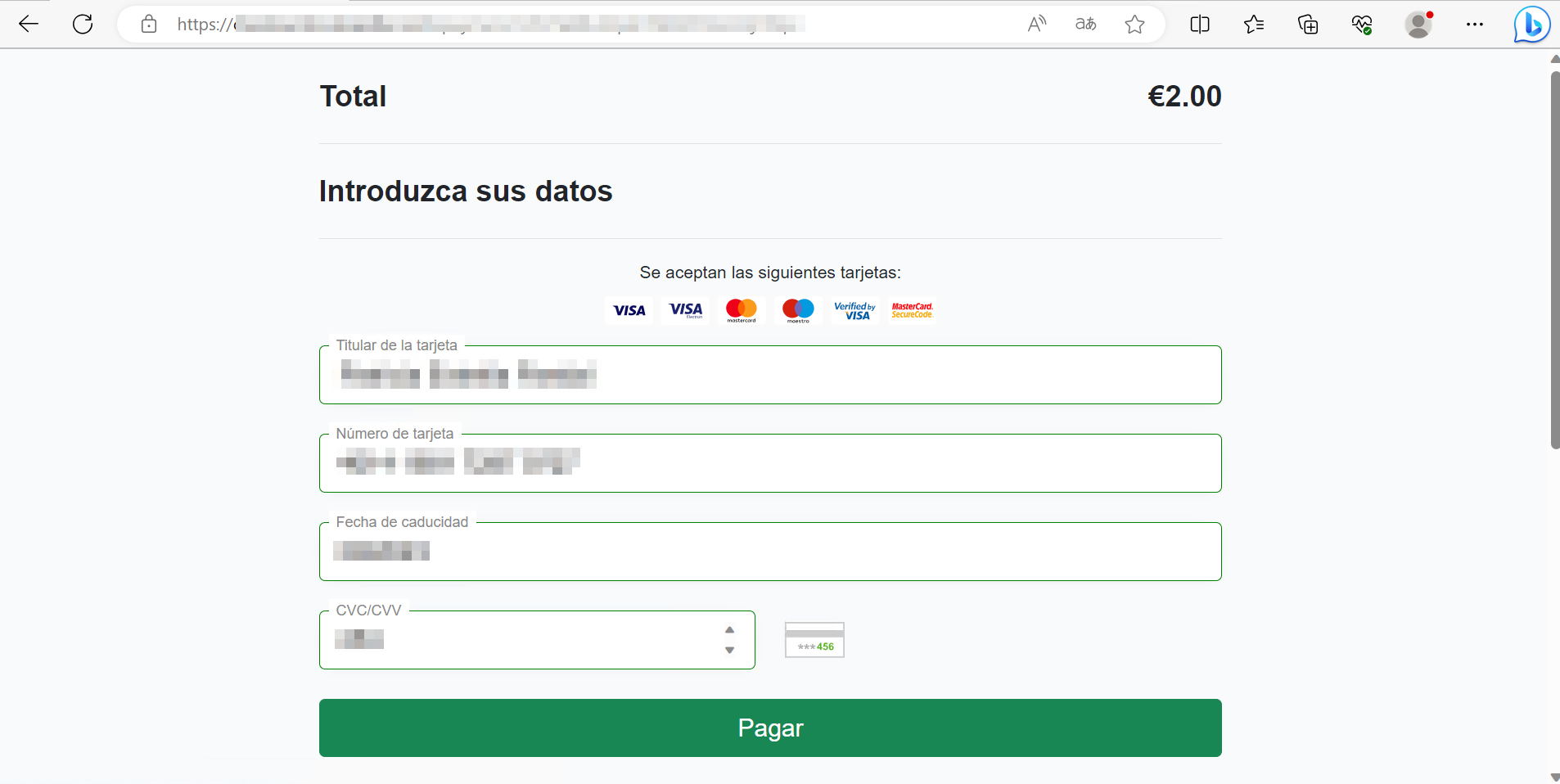Launch the Bing Copilot sidebar button

[1531, 25]
